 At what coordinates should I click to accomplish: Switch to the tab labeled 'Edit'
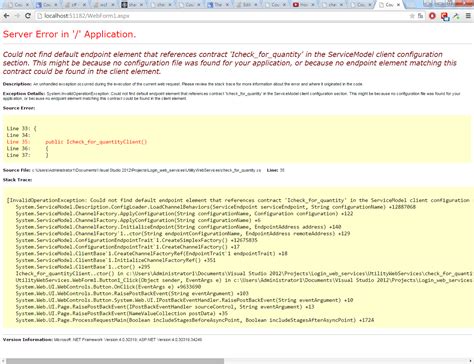pos(247,5)
